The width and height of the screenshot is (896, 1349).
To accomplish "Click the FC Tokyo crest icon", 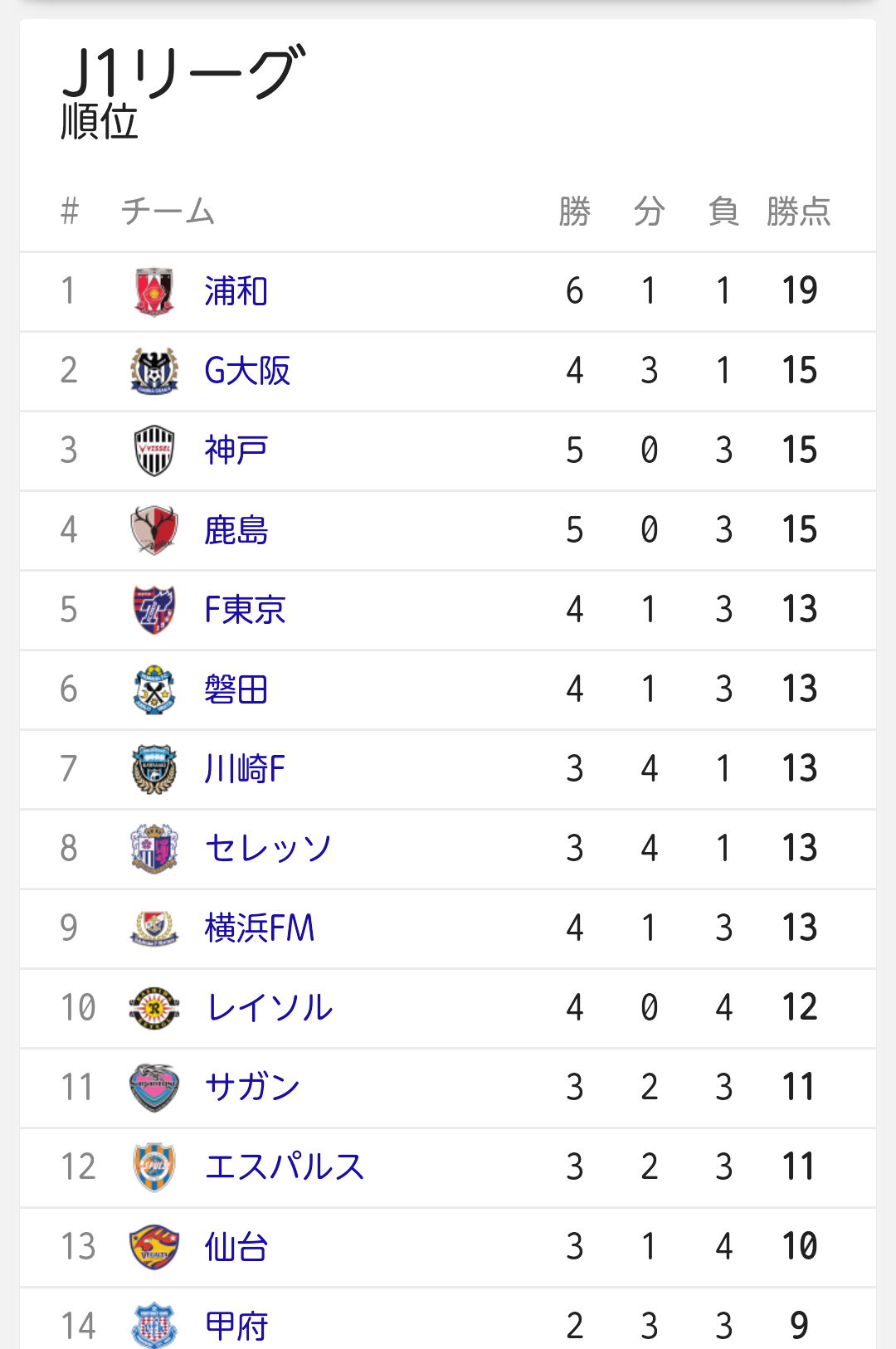I will pos(154,610).
